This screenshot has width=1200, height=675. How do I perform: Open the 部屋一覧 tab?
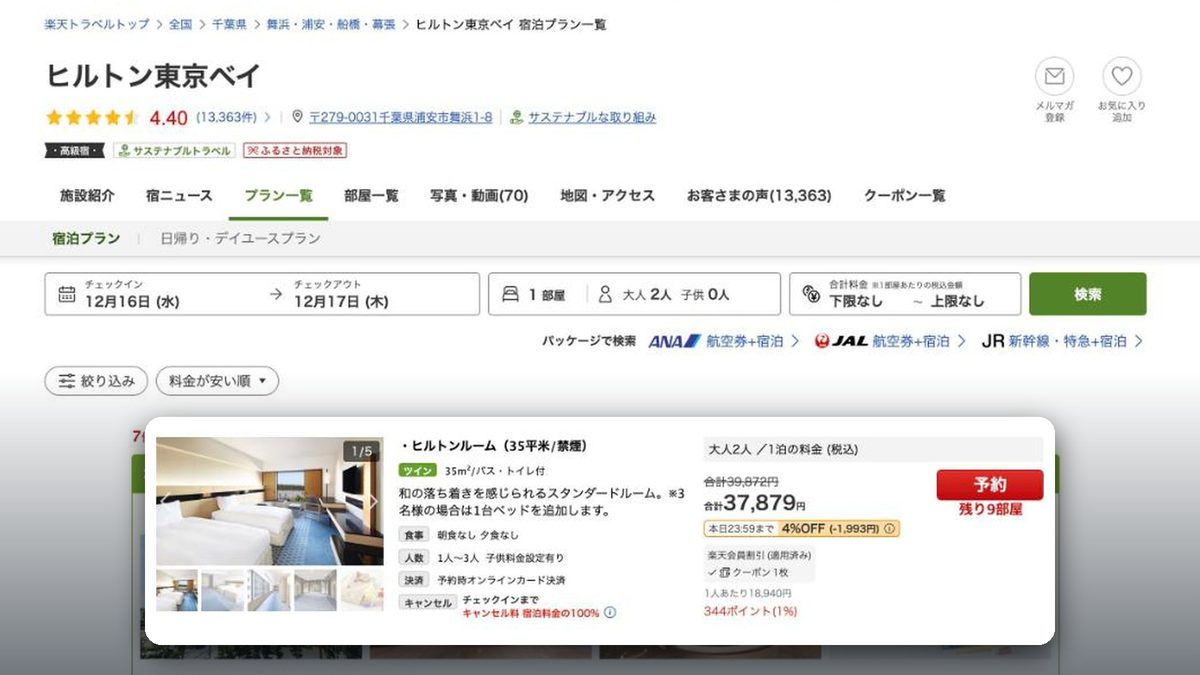(371, 196)
